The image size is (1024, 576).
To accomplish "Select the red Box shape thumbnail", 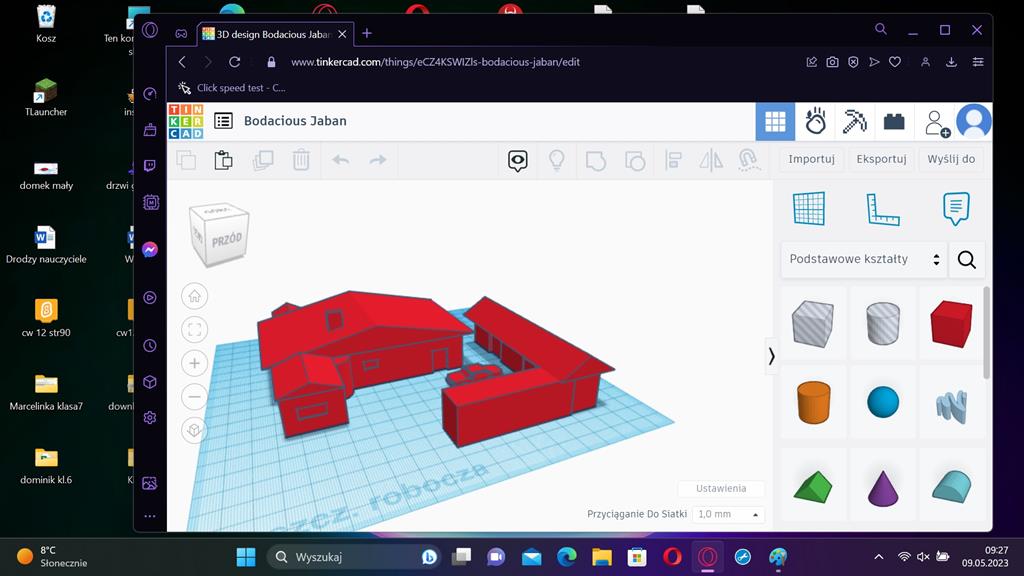I will (950, 324).
